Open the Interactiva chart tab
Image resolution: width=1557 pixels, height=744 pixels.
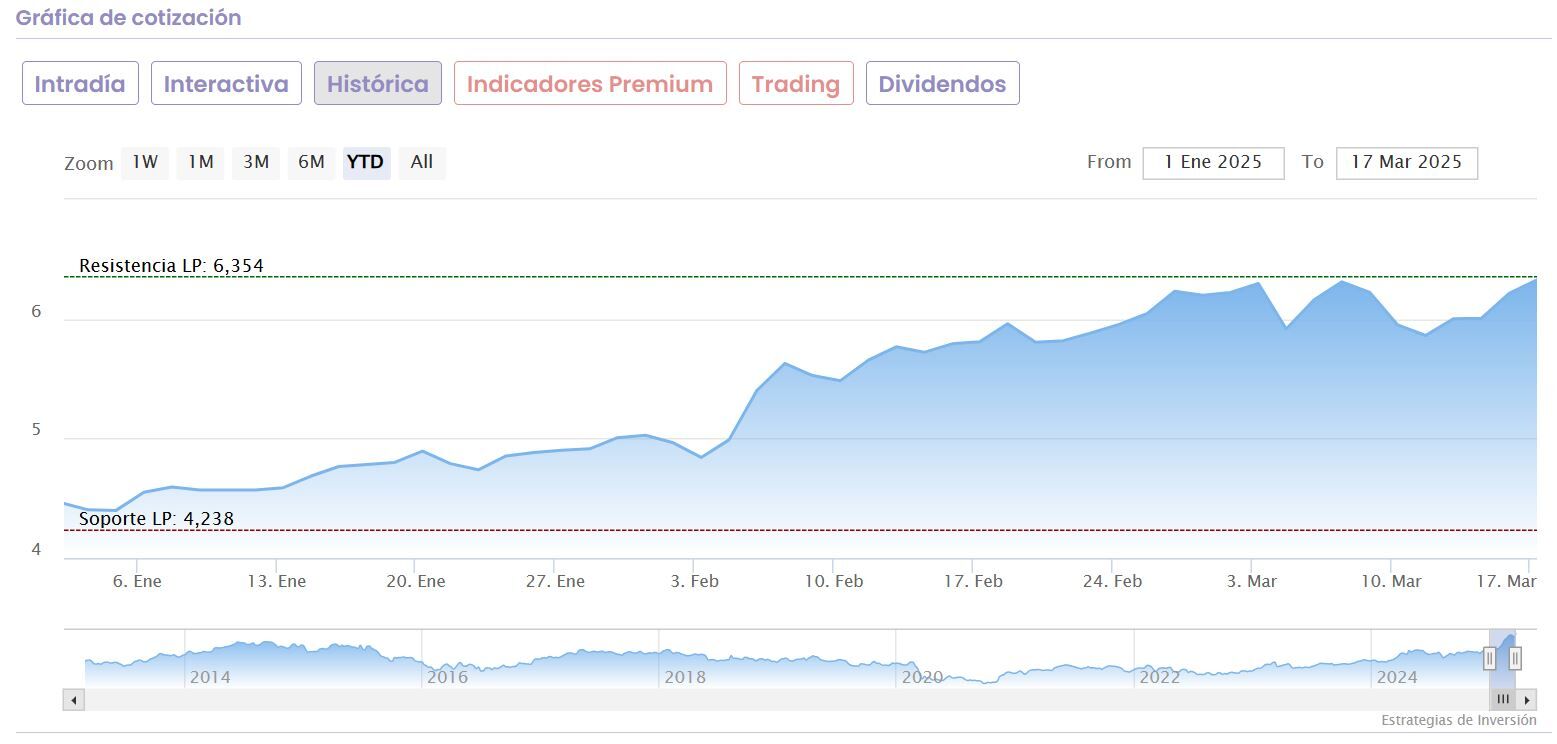point(226,84)
